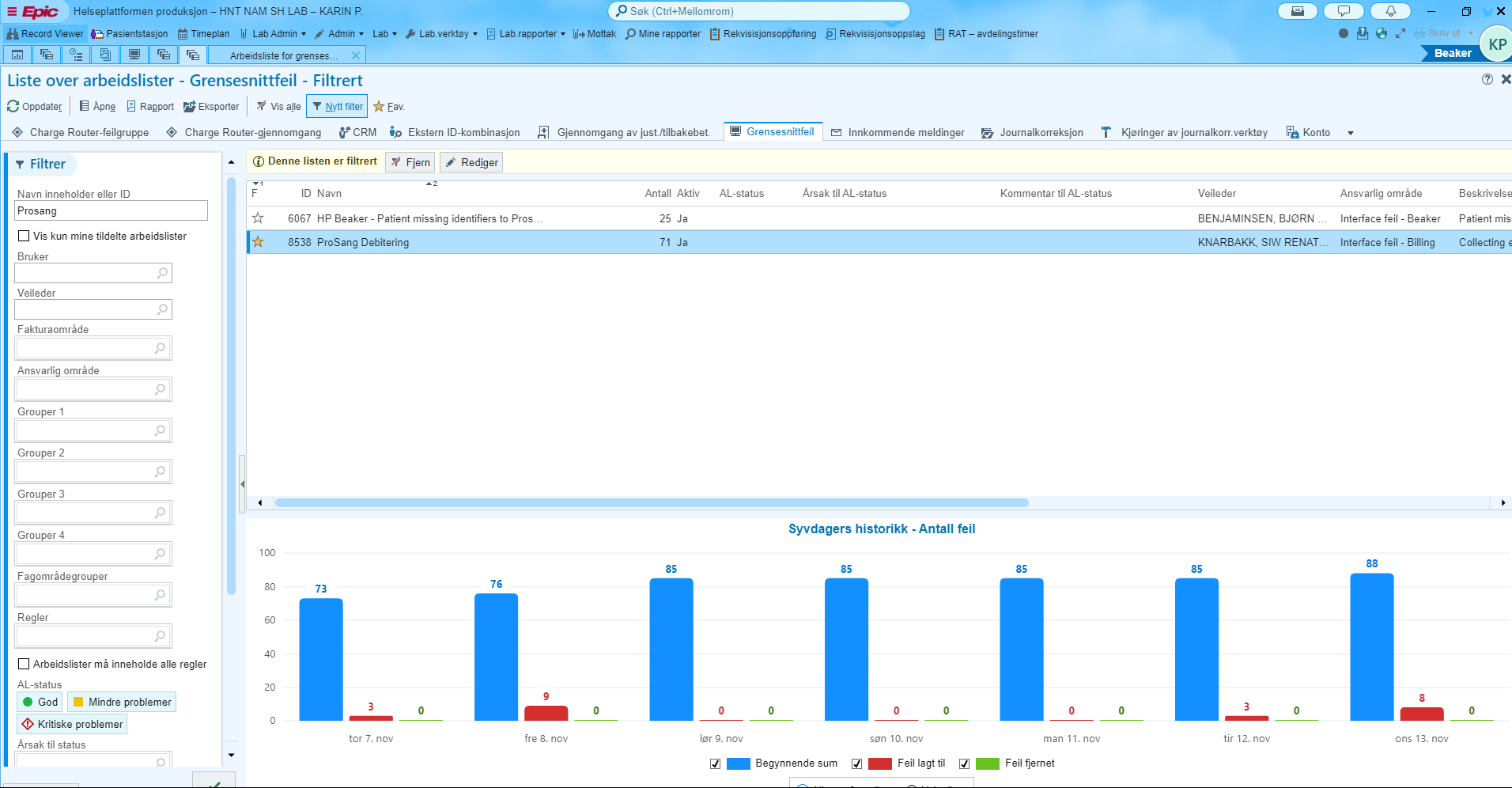The height and width of the screenshot is (788, 1512).
Task: Open Mine rapporter
Action: pyautogui.click(x=663, y=34)
